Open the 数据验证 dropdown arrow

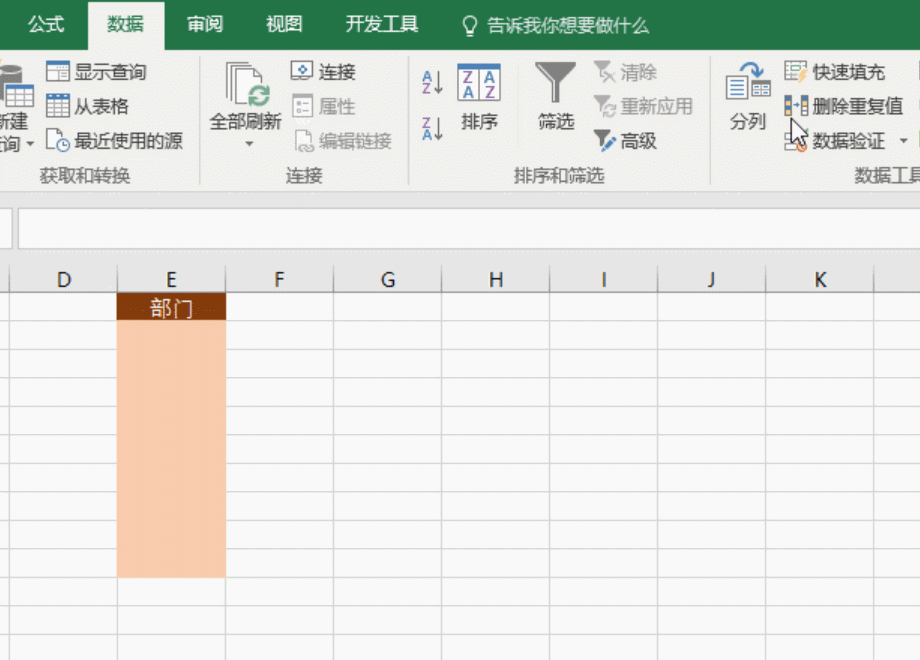(x=905, y=140)
